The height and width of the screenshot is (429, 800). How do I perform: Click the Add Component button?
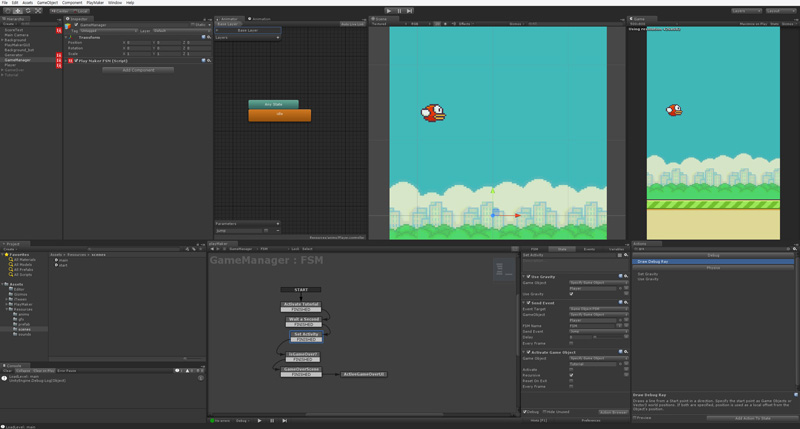[x=138, y=70]
